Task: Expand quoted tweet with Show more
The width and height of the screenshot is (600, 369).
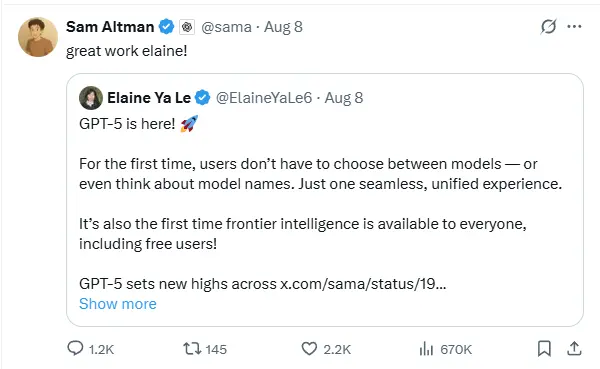Action: point(118,304)
